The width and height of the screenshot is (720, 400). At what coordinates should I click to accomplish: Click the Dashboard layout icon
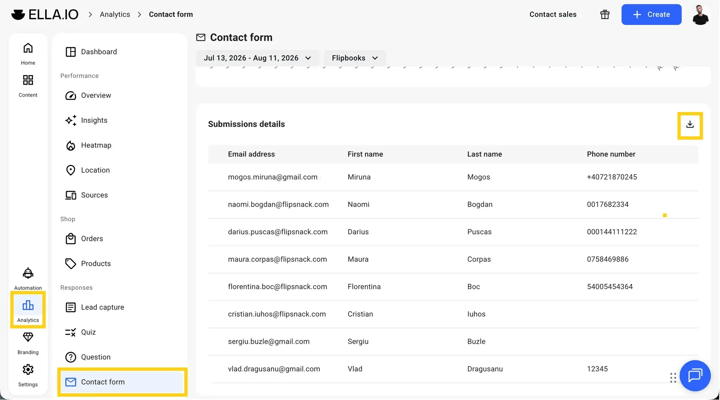70,52
